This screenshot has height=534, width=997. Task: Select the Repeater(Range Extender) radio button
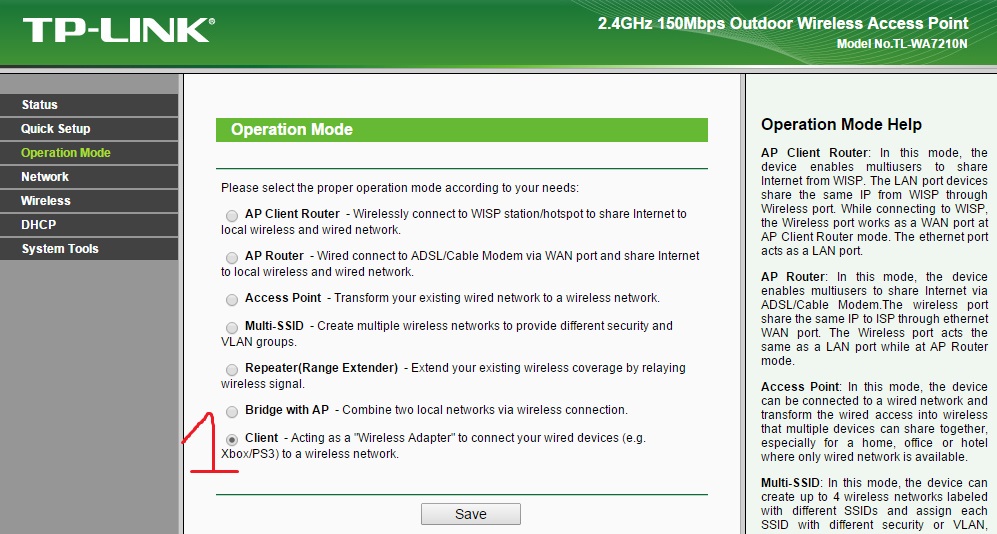232,369
